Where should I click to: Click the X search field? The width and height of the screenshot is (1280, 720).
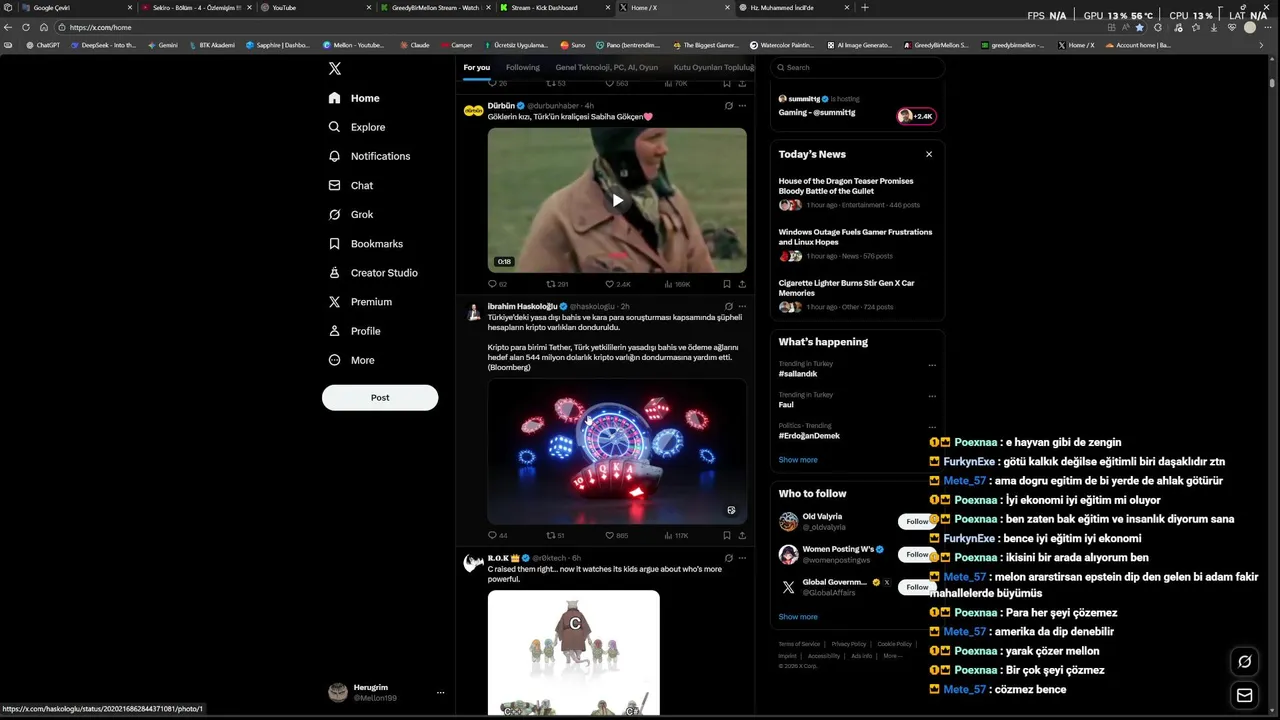click(x=858, y=67)
